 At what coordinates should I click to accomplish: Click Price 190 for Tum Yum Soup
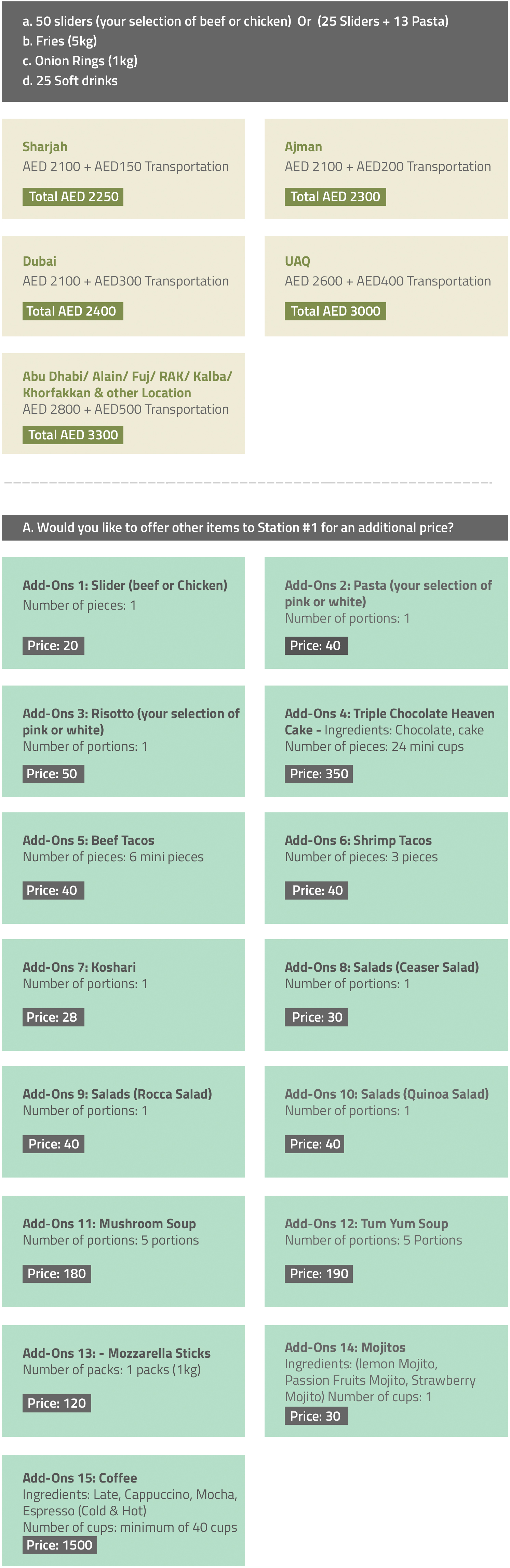318,1273
